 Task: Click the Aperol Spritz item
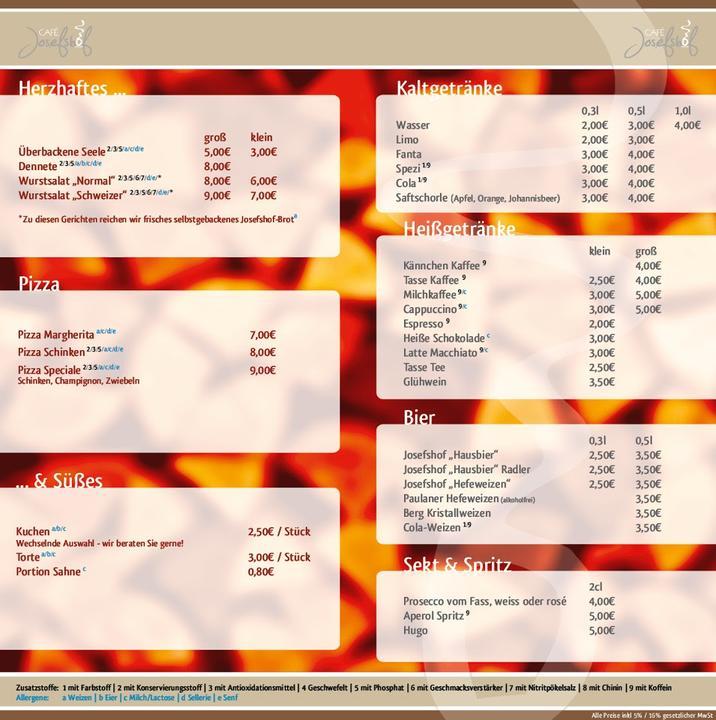pos(433,616)
